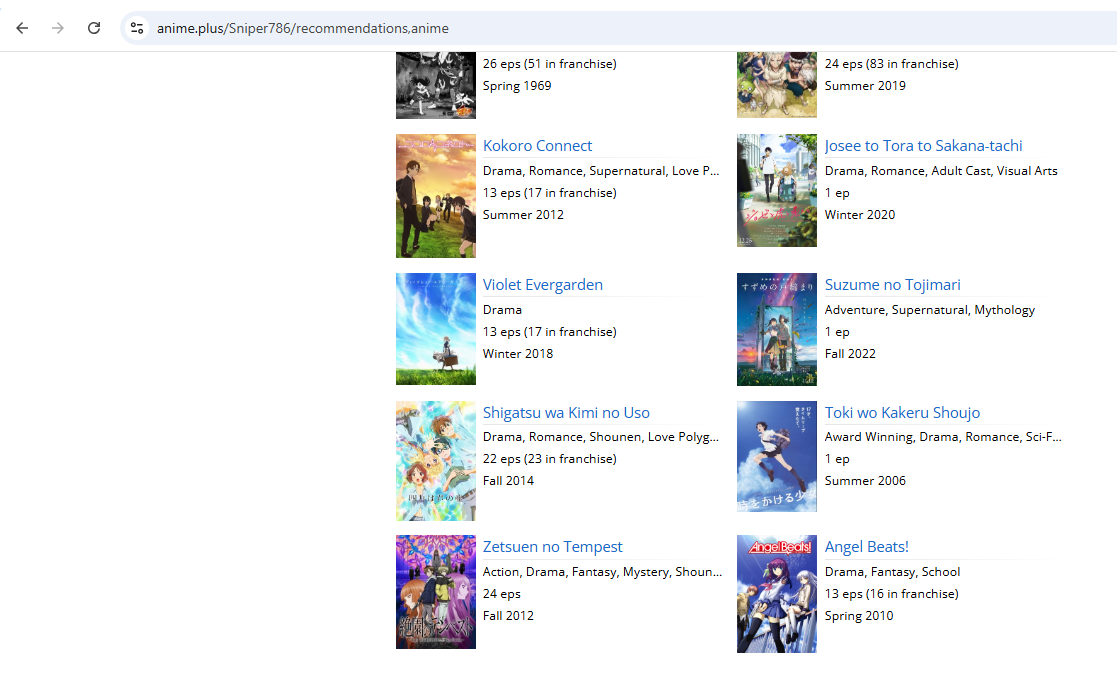Screen dimensions: 1117x683
Task: Click the Suzume no Tojimari poster thumbnail
Action: click(x=776, y=329)
